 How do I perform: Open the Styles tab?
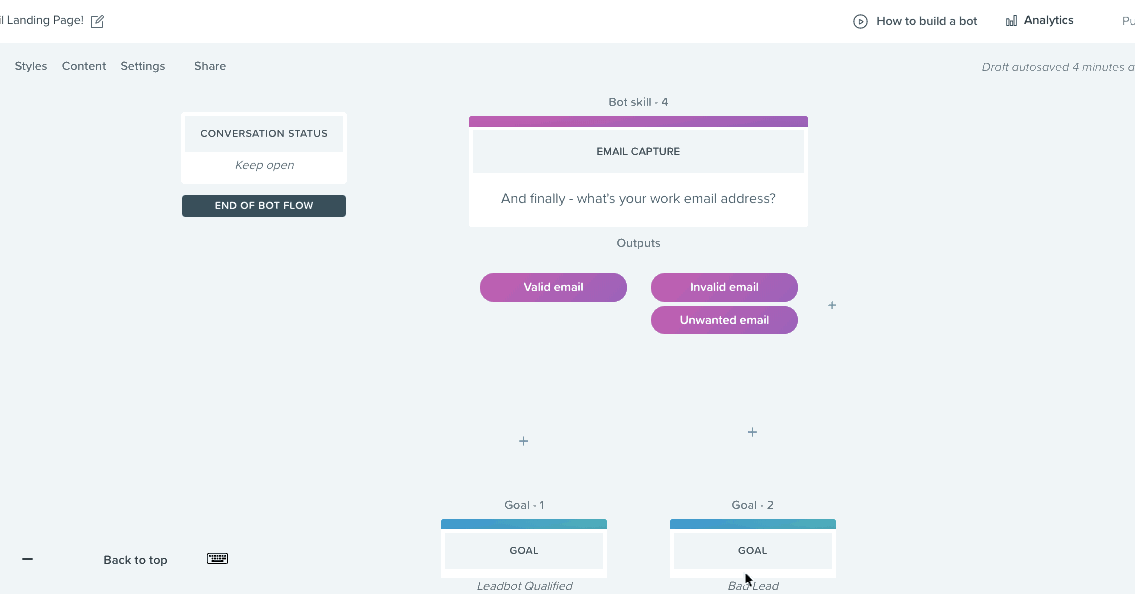point(31,66)
